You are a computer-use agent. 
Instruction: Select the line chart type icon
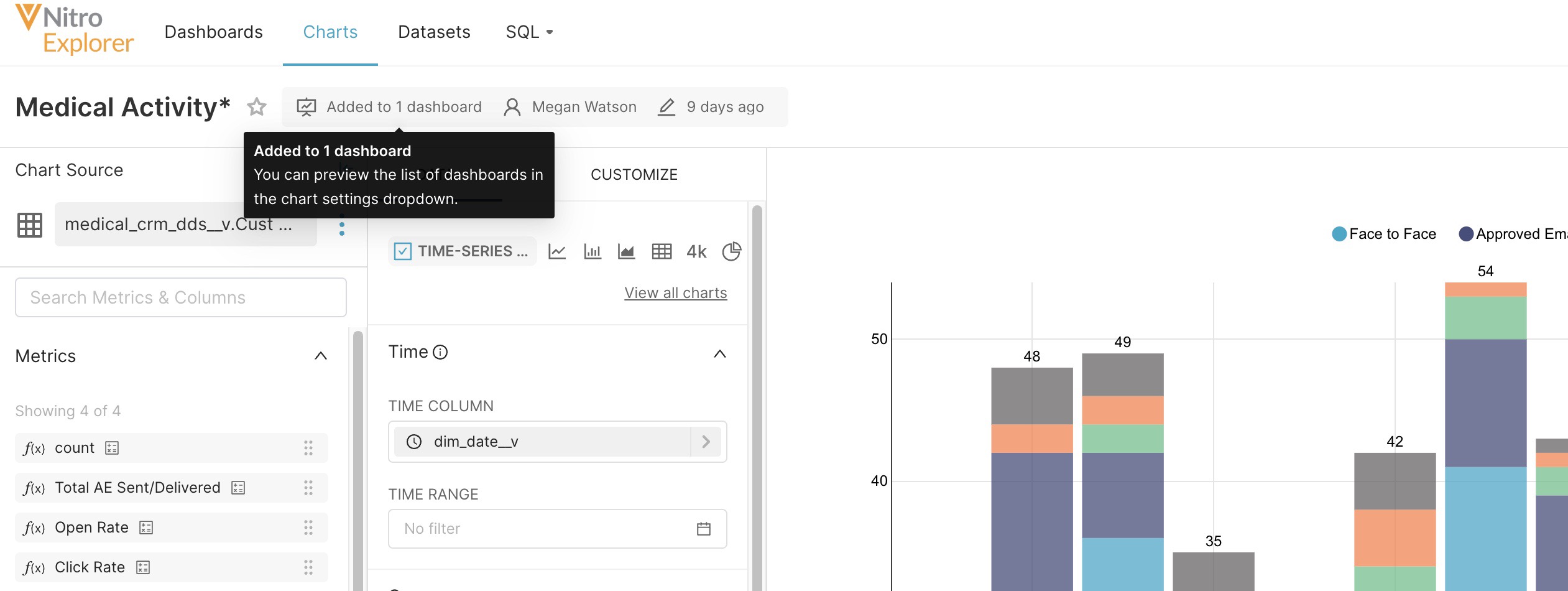click(x=557, y=251)
